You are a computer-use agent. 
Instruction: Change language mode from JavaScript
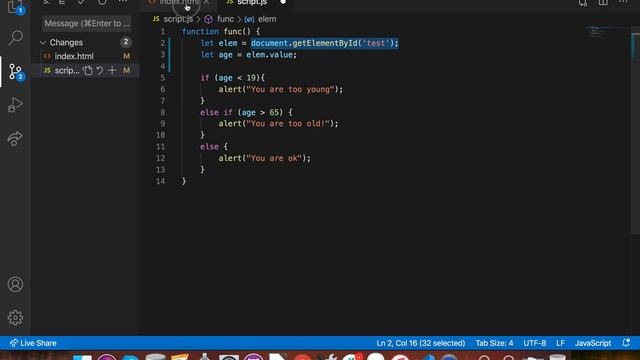(x=593, y=343)
